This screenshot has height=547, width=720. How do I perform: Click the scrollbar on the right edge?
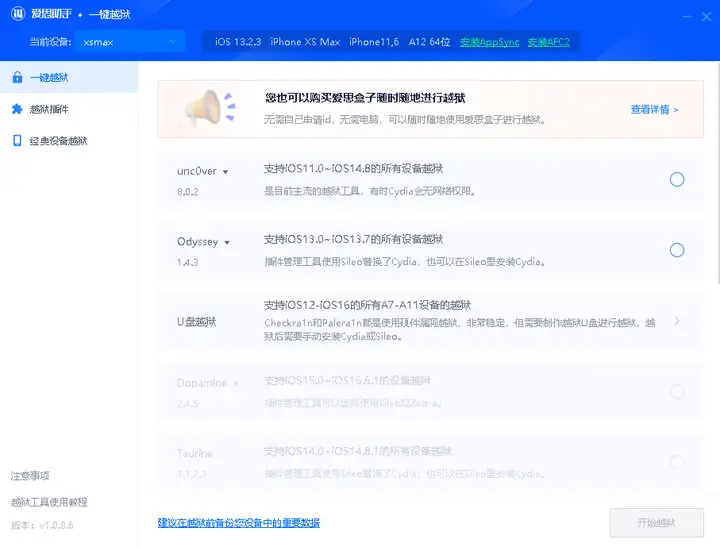point(718,175)
